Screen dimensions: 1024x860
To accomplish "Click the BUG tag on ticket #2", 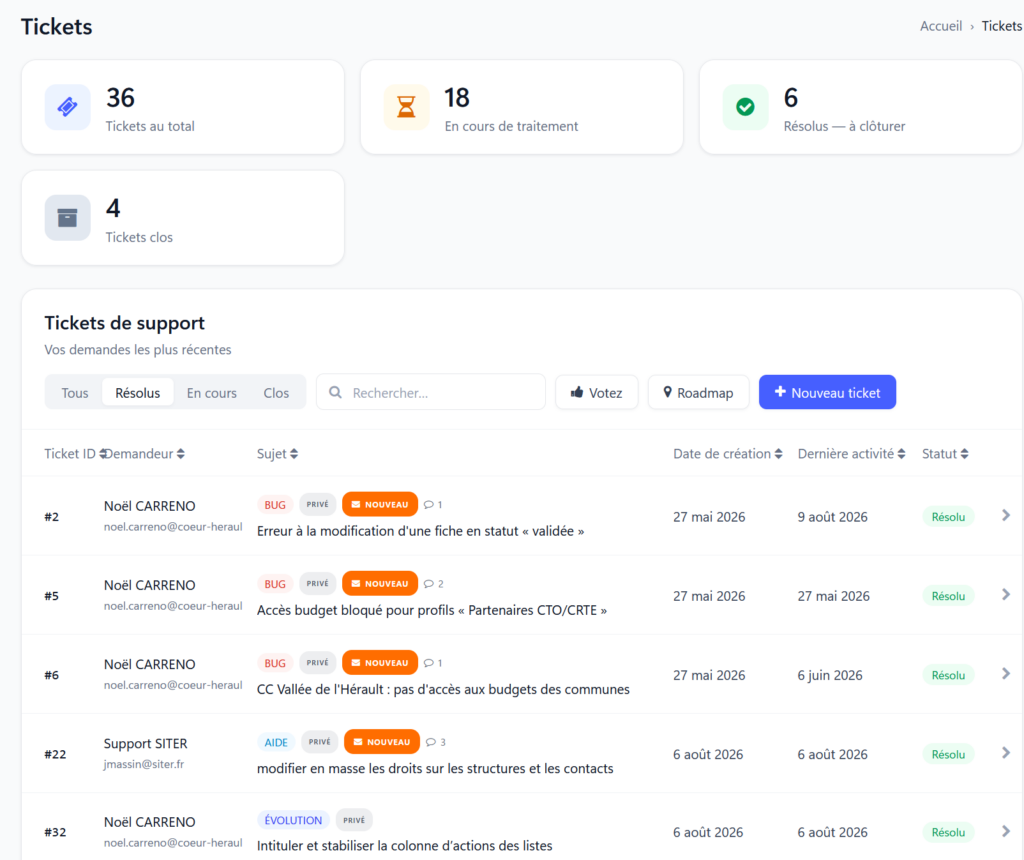I will (275, 505).
